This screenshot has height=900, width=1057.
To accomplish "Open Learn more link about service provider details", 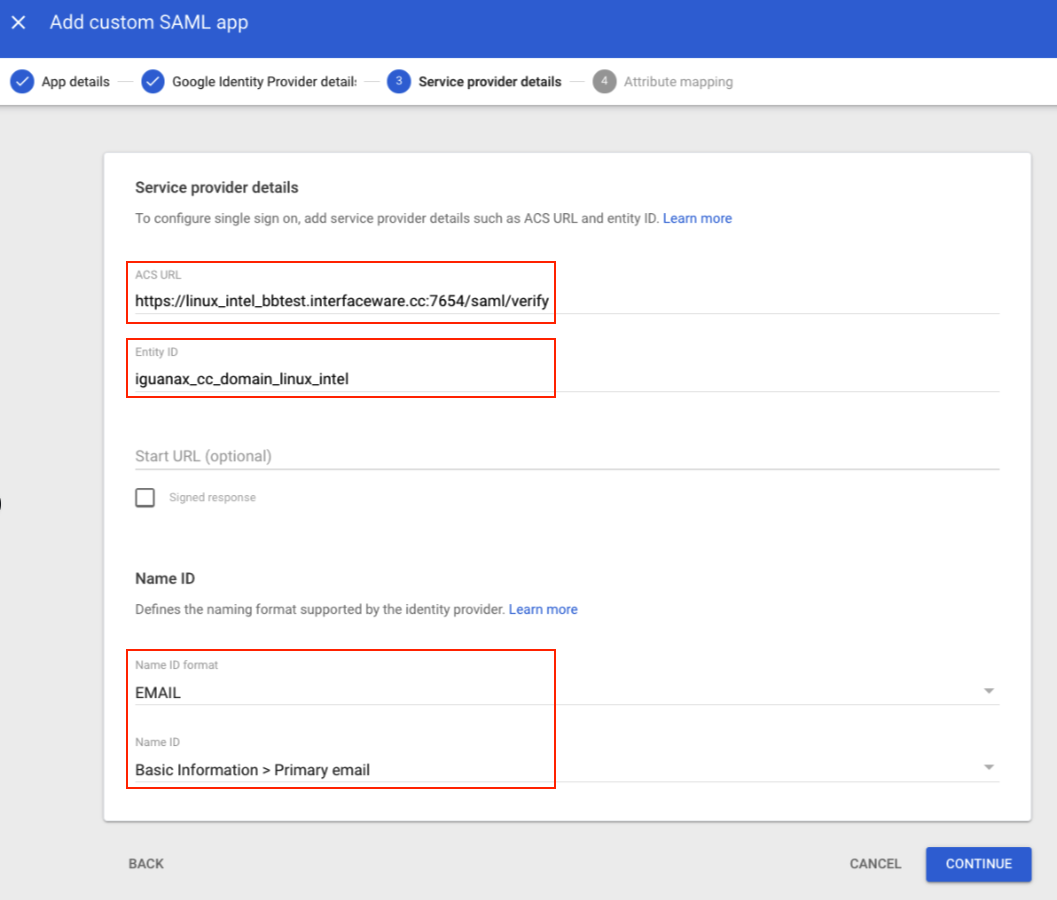I will [697, 218].
